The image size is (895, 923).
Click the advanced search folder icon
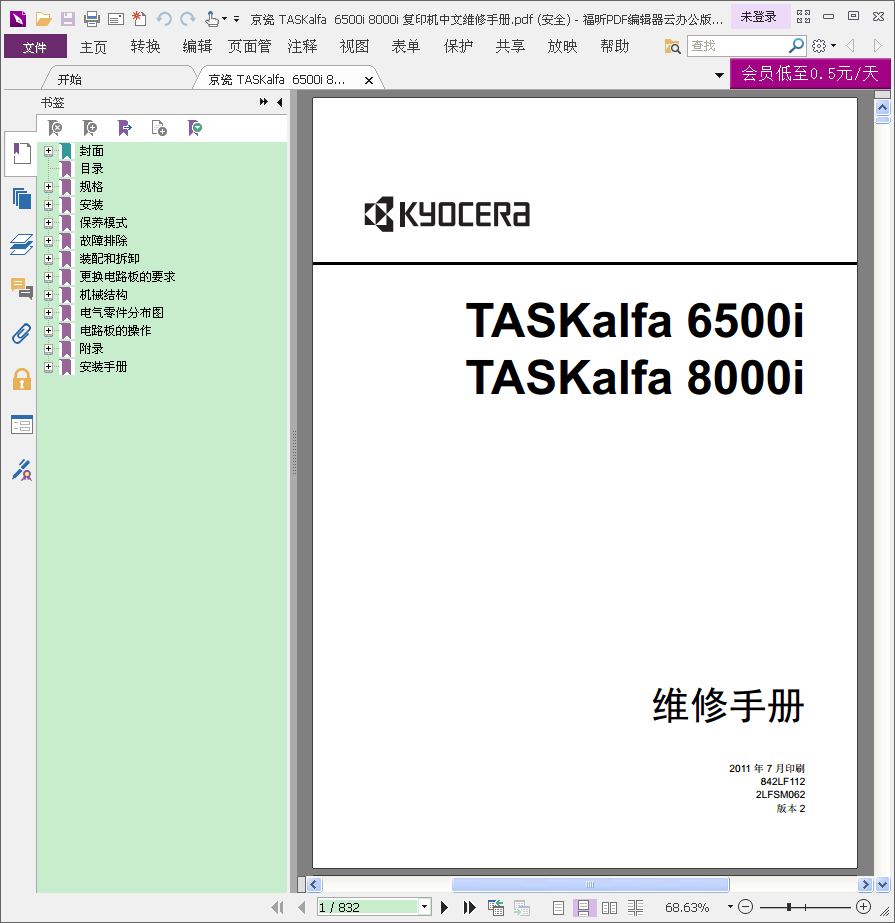click(x=672, y=46)
